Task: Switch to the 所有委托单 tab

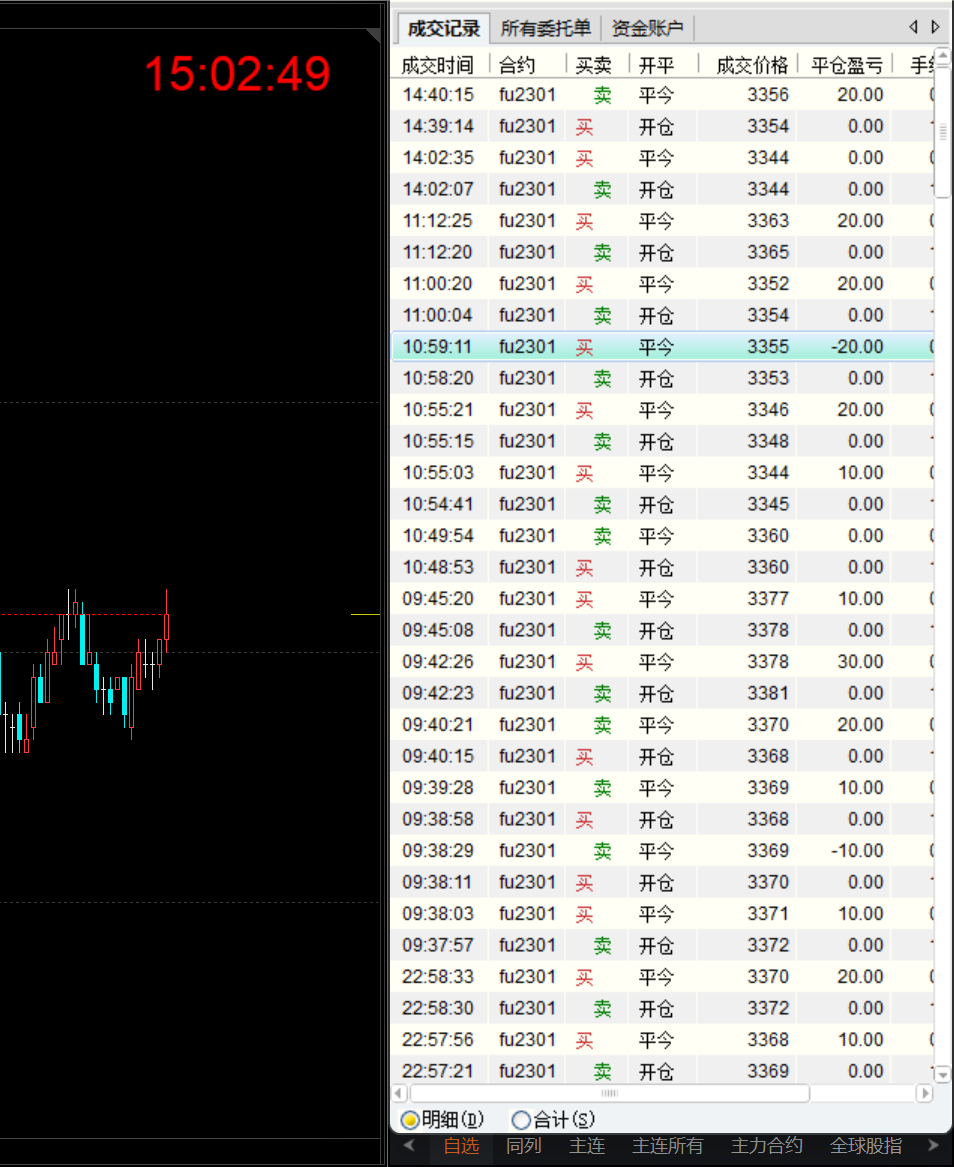Action: [x=545, y=29]
